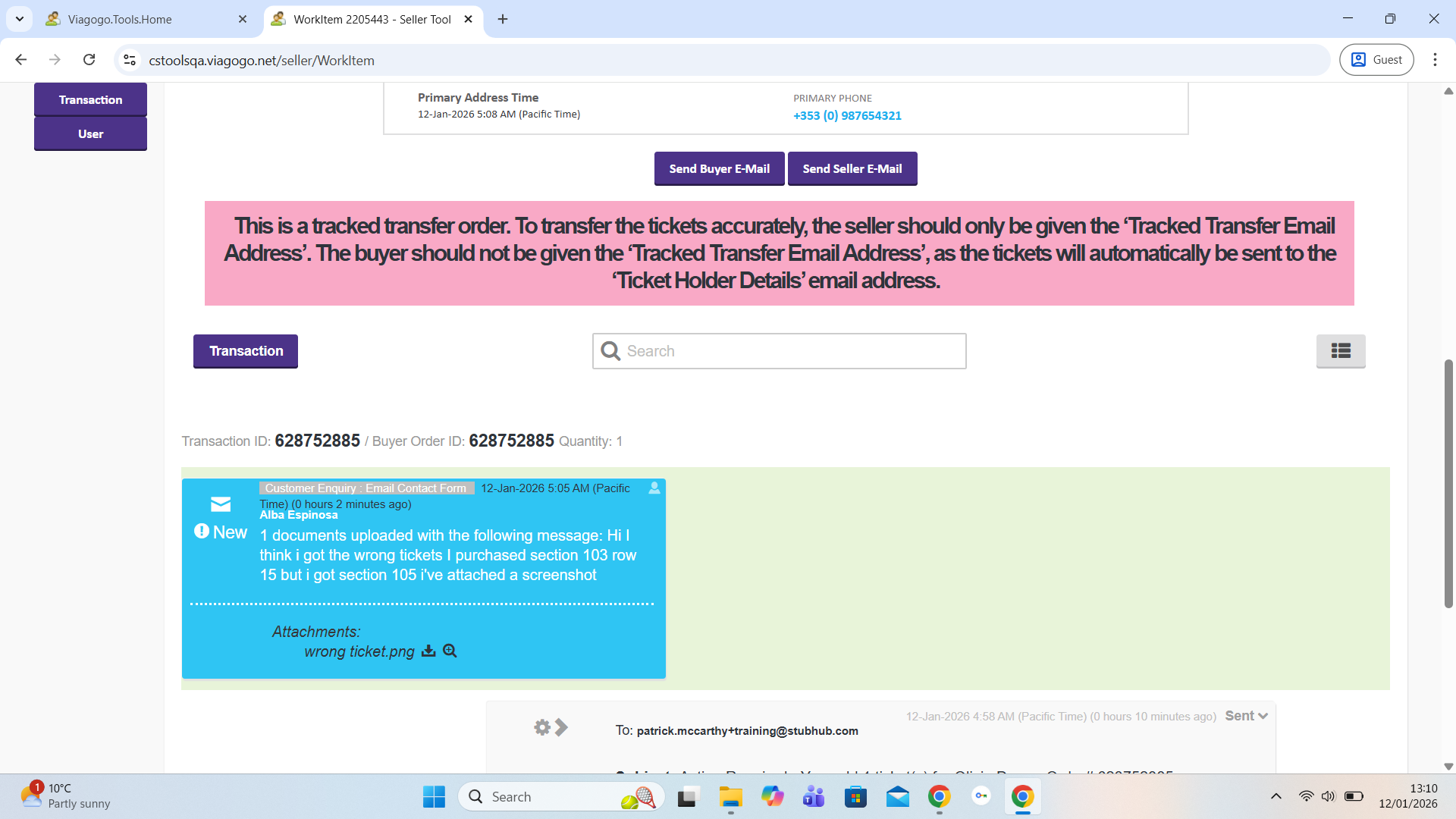Open Microsoft Teams from the taskbar
The image size is (1456, 819).
click(814, 796)
